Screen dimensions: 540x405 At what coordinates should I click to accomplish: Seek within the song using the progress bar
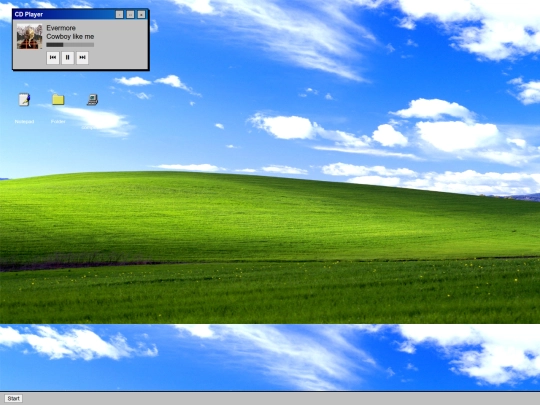coord(70,45)
